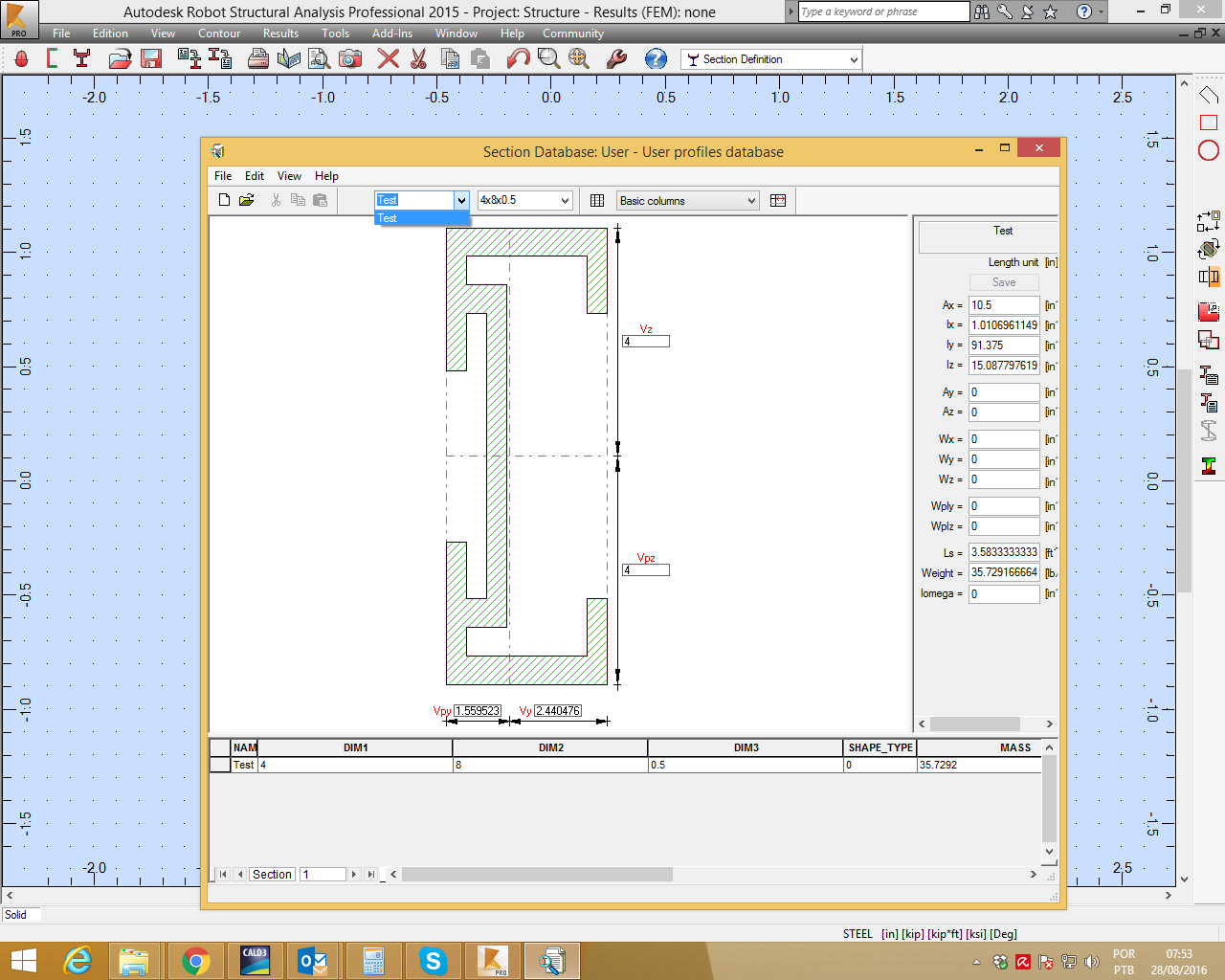Open the Section Definition layout dropdown
The width and height of the screenshot is (1225, 980).
pos(852,58)
